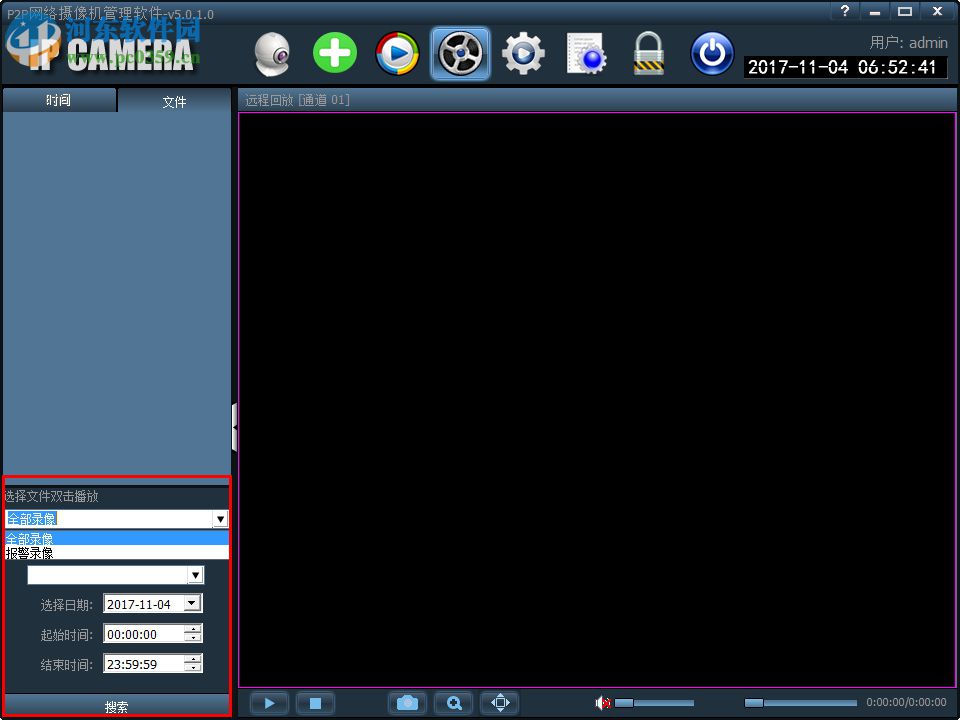Viewport: 960px width, 720px height.
Task: Click the 结束时间 field showing 23:59:59
Action: click(x=144, y=664)
